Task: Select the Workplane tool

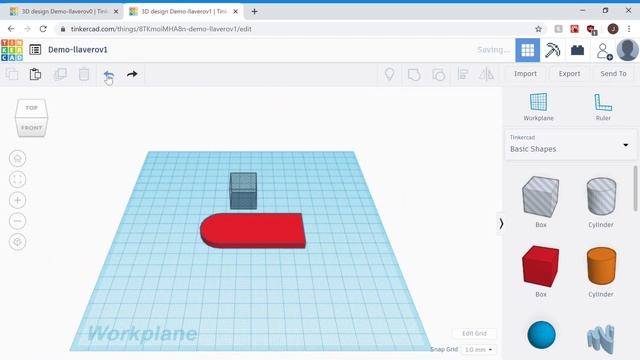Action: (x=538, y=107)
